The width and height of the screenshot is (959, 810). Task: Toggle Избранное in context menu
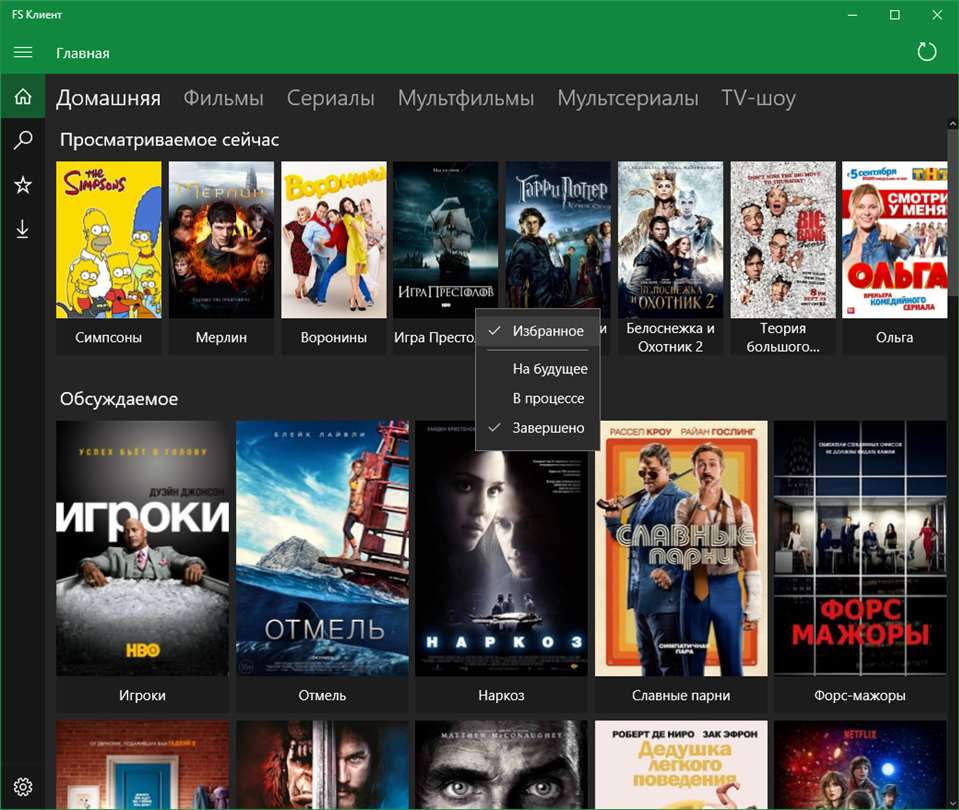tap(538, 331)
